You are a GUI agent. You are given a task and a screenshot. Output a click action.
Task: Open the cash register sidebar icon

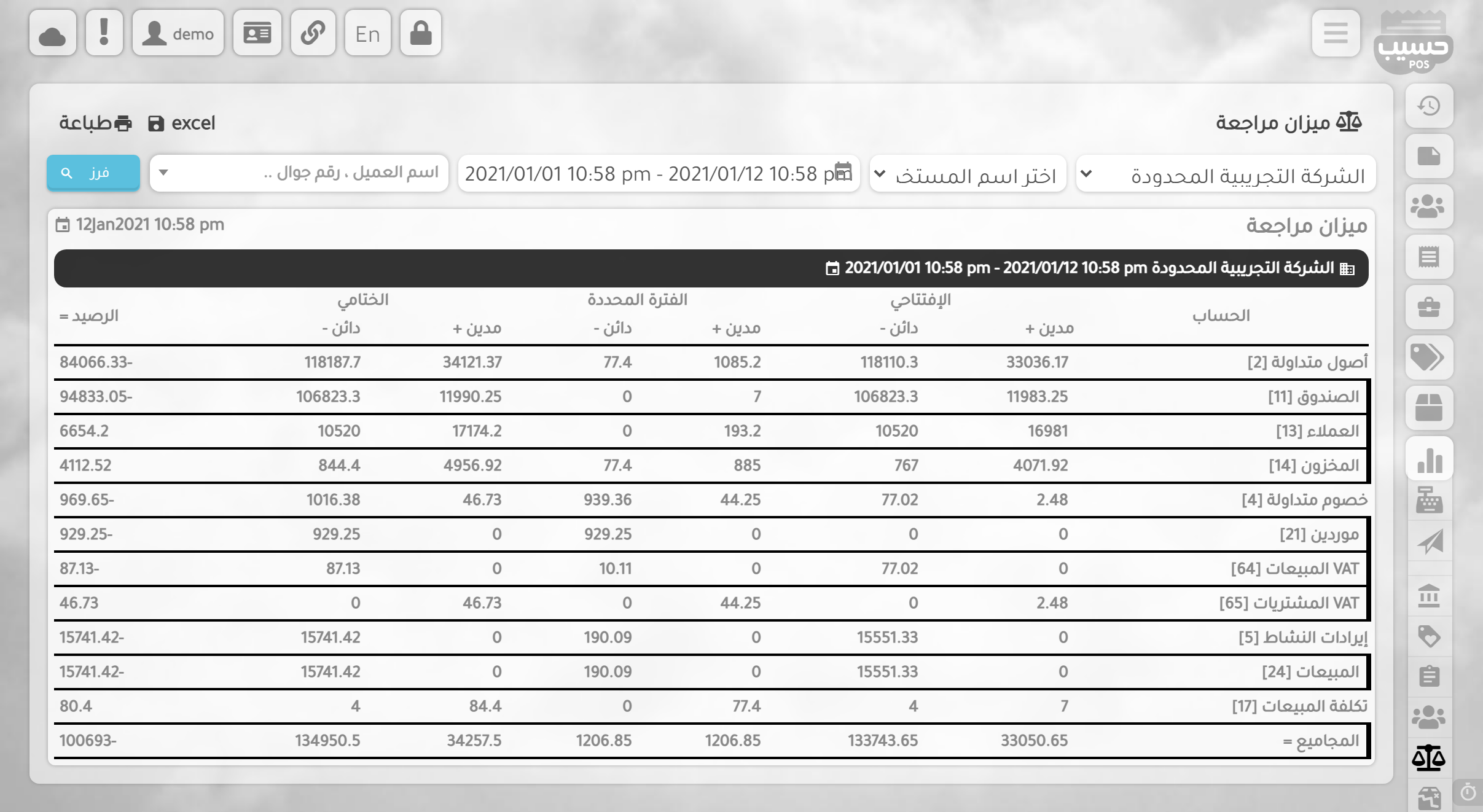pos(1429,500)
